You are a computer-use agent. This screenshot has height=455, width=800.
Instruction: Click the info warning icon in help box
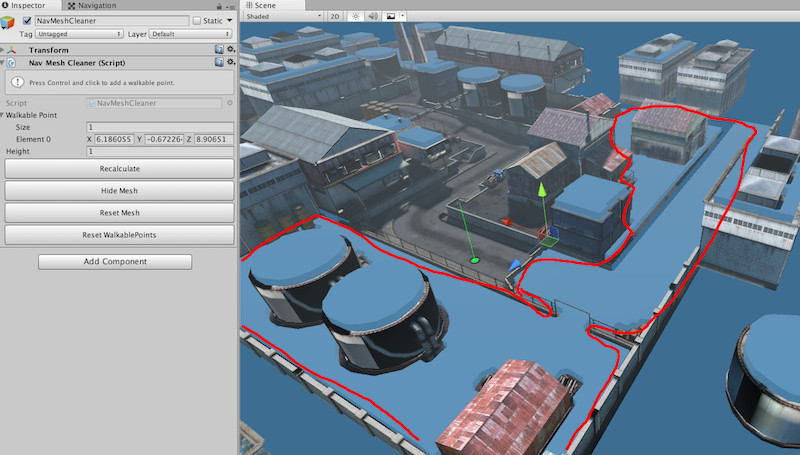point(17,82)
